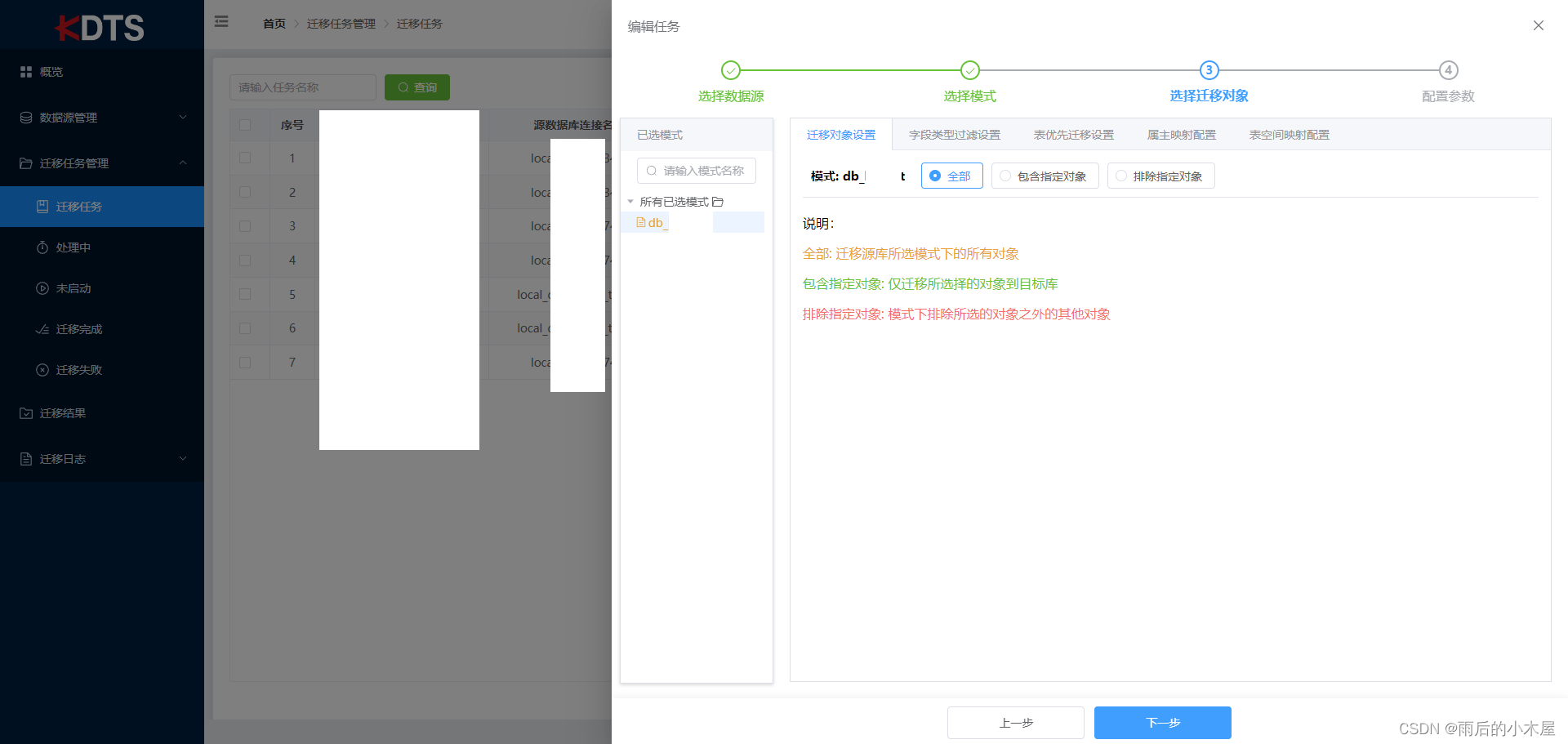Switch to the 字段类型过滤设置 tab
Screen dimensions: 1568x744
coord(955,135)
